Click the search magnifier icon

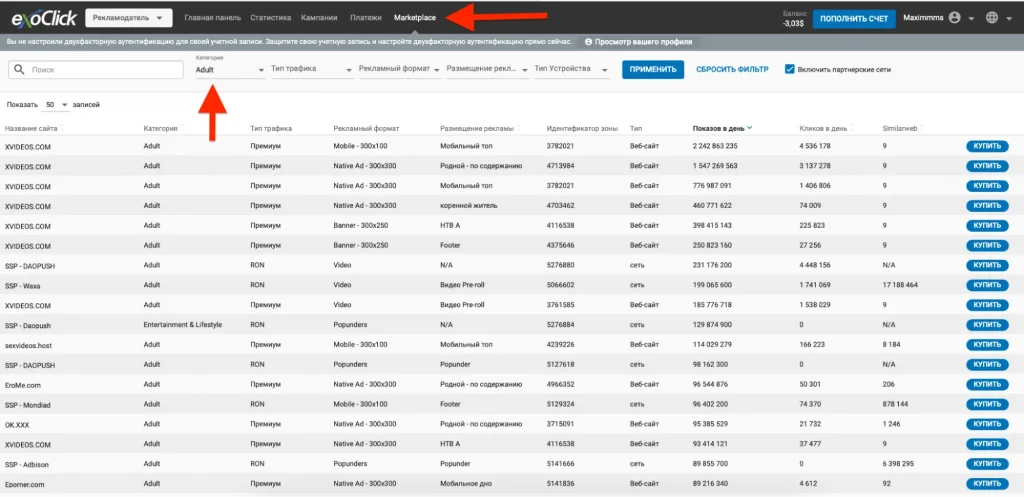(20, 69)
